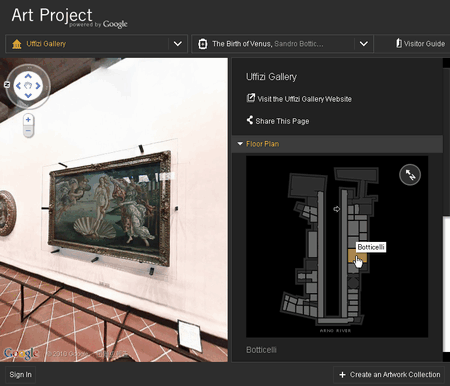Click the Floor Plan heading label
The height and width of the screenshot is (386, 450).
pos(262,144)
